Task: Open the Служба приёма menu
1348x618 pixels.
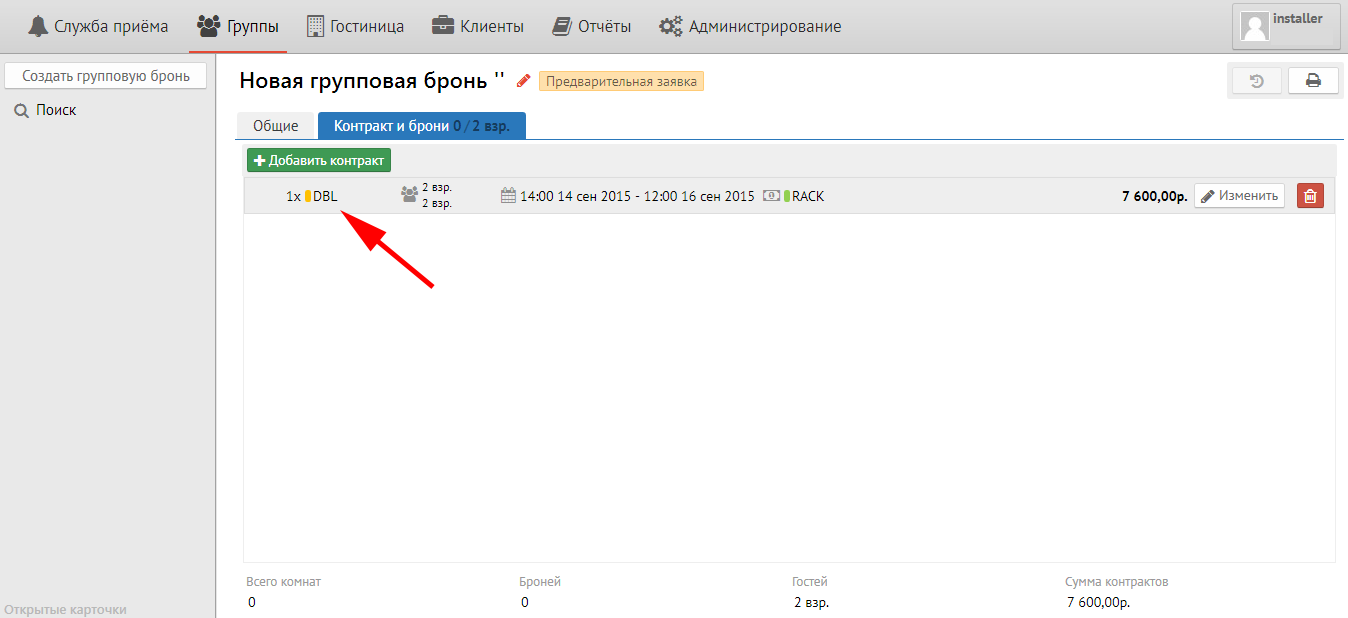Action: 98,26
